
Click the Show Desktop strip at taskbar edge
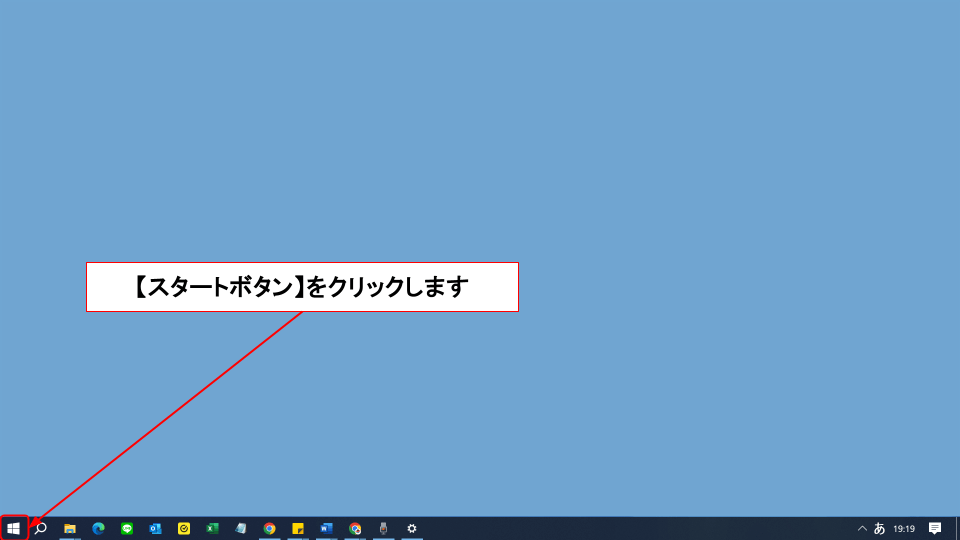click(x=957, y=528)
